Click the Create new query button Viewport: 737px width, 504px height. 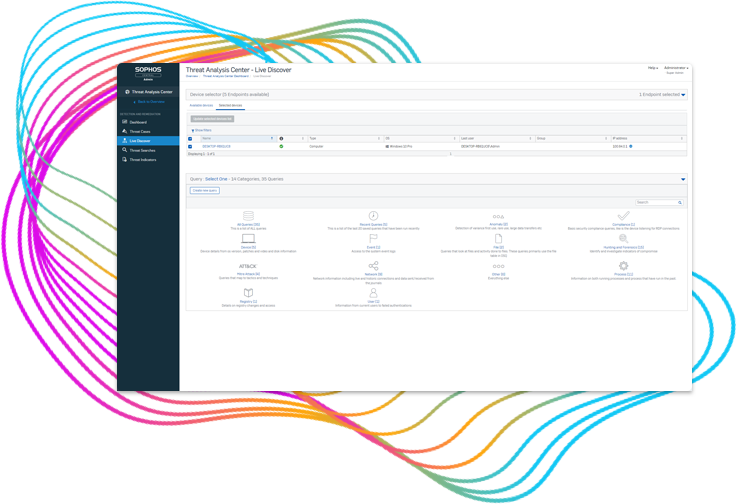tap(205, 190)
